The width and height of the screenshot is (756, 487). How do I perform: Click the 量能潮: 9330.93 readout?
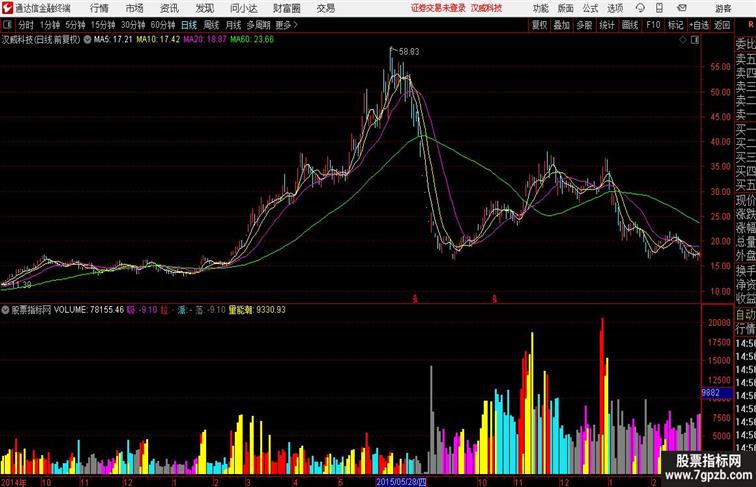257,310
